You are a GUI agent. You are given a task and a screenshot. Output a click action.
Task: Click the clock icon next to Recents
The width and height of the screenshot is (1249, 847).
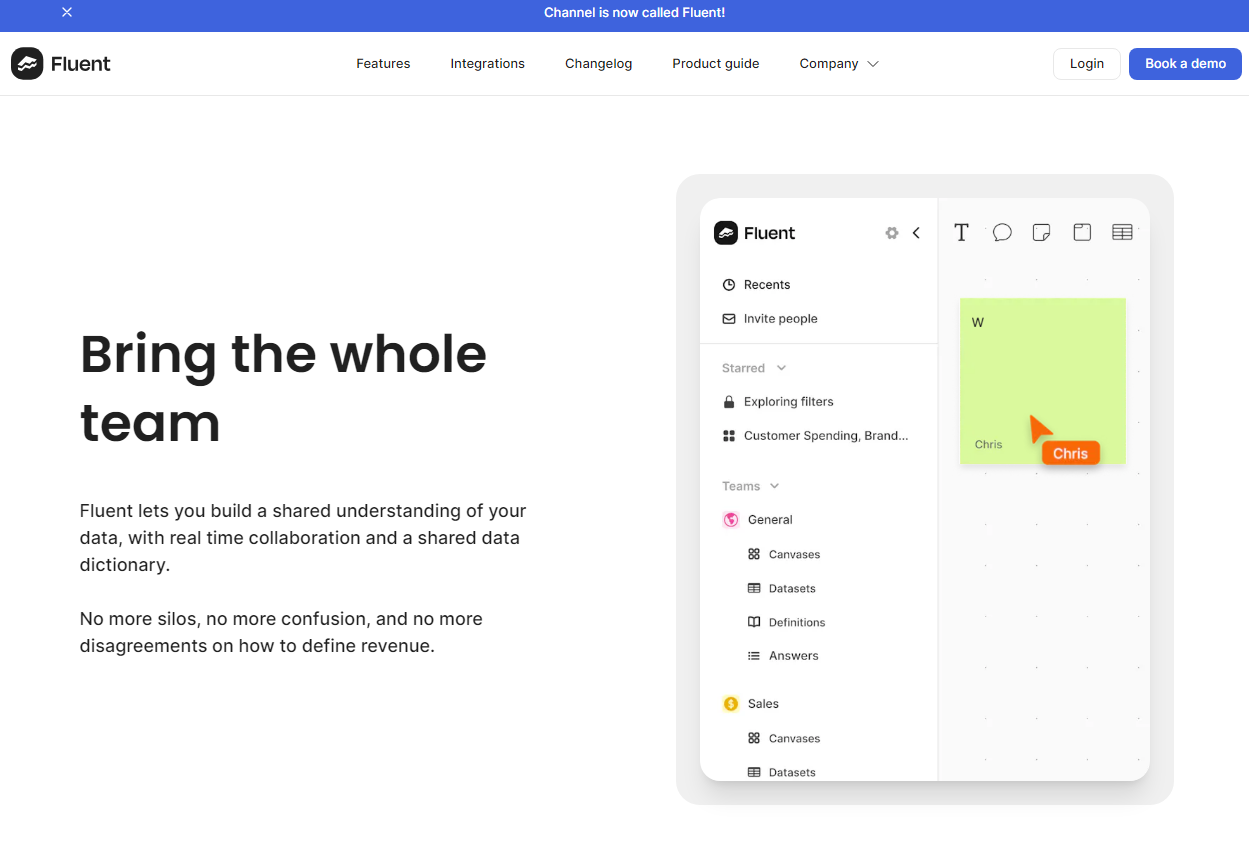(x=729, y=285)
